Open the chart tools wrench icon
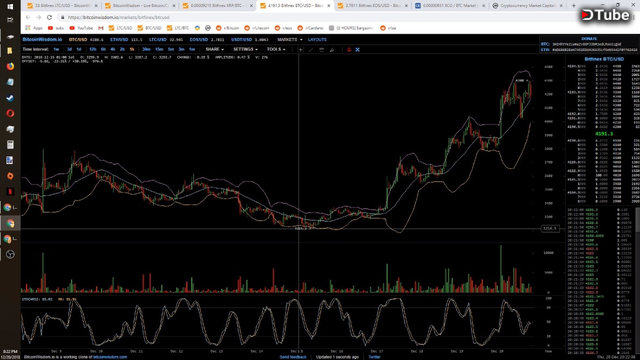Image resolution: width=640 pixels, height=360 pixels. pos(332,49)
